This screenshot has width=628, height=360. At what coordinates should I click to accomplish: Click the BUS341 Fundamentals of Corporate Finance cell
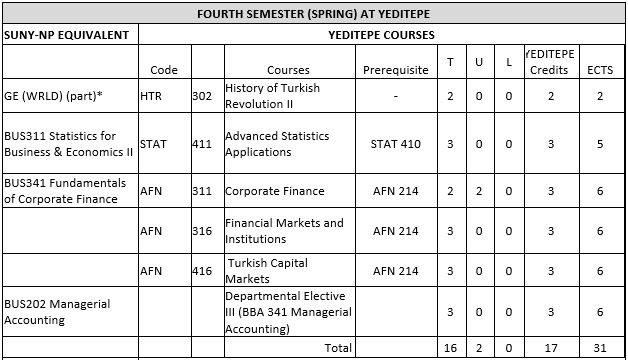(x=70, y=191)
